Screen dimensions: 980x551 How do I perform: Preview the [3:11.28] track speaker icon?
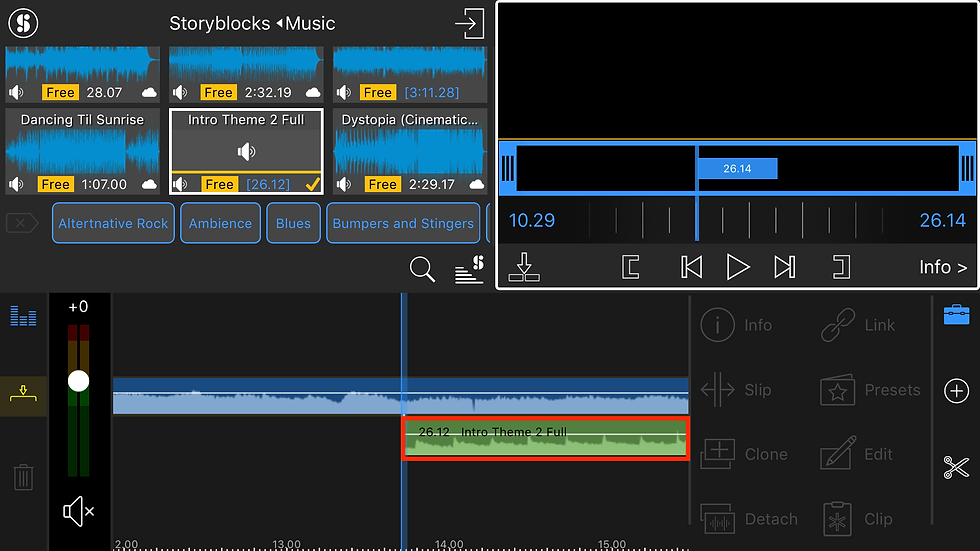344,92
